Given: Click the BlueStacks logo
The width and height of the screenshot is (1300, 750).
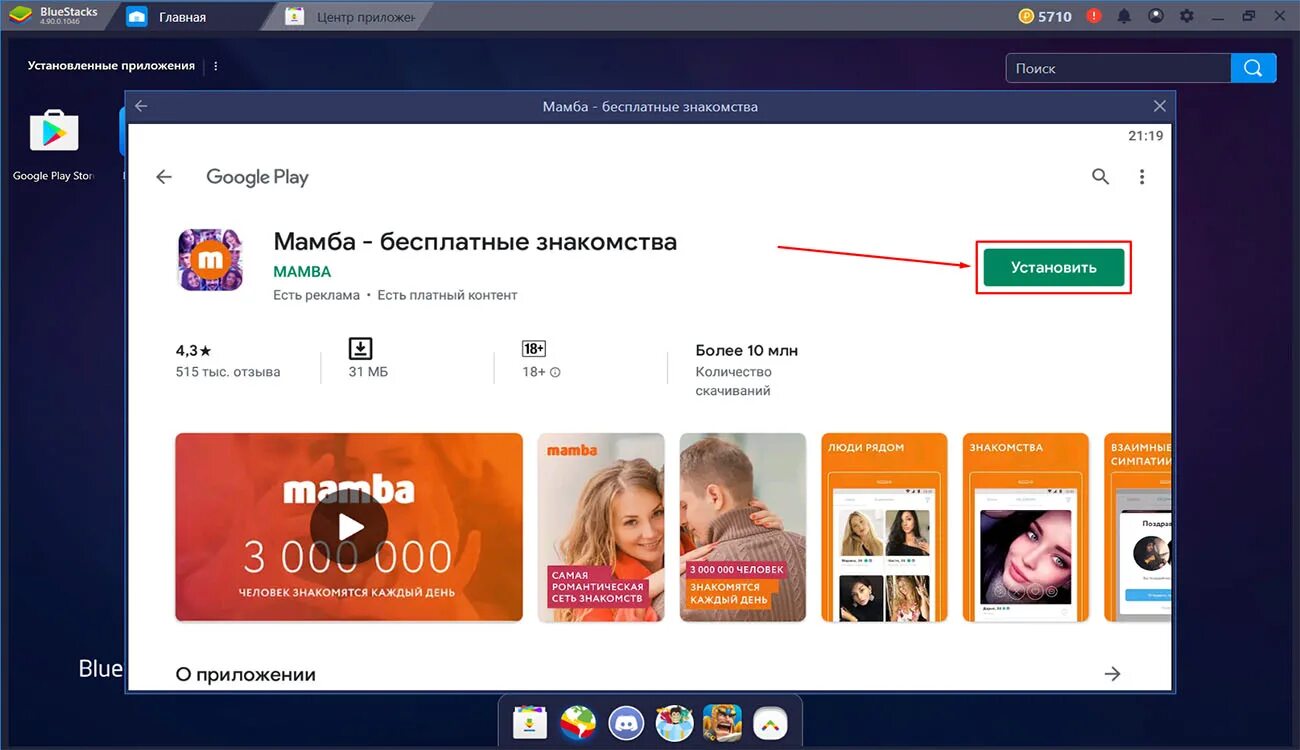Looking at the screenshot, I should 21,16.
